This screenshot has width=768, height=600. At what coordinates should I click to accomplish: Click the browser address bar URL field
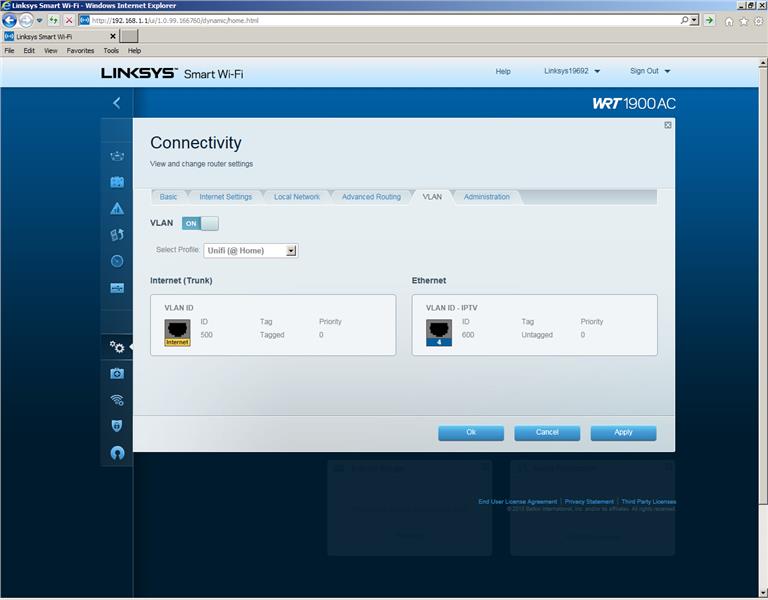(380, 20)
